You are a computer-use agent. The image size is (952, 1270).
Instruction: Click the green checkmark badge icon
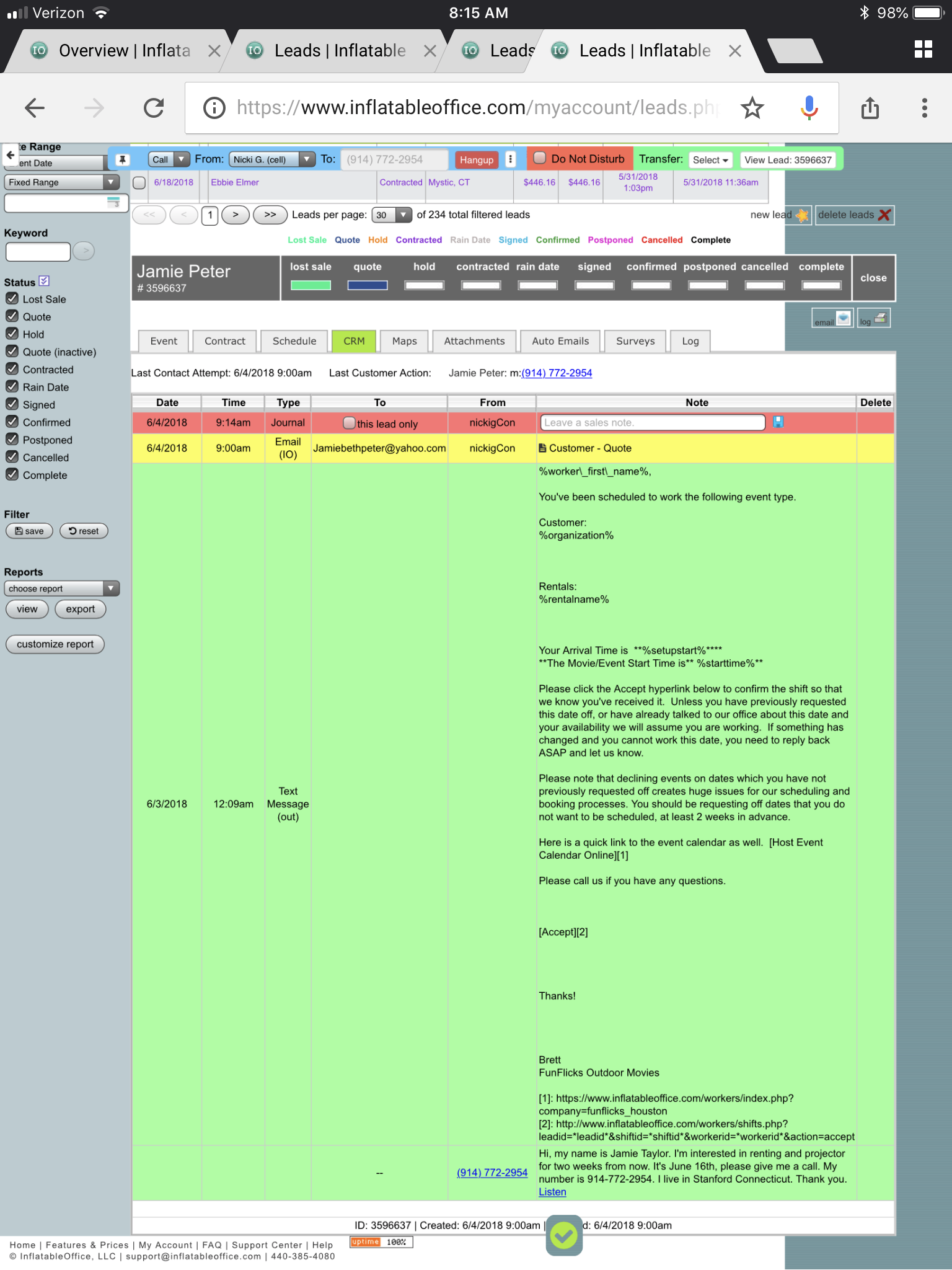click(x=563, y=1236)
